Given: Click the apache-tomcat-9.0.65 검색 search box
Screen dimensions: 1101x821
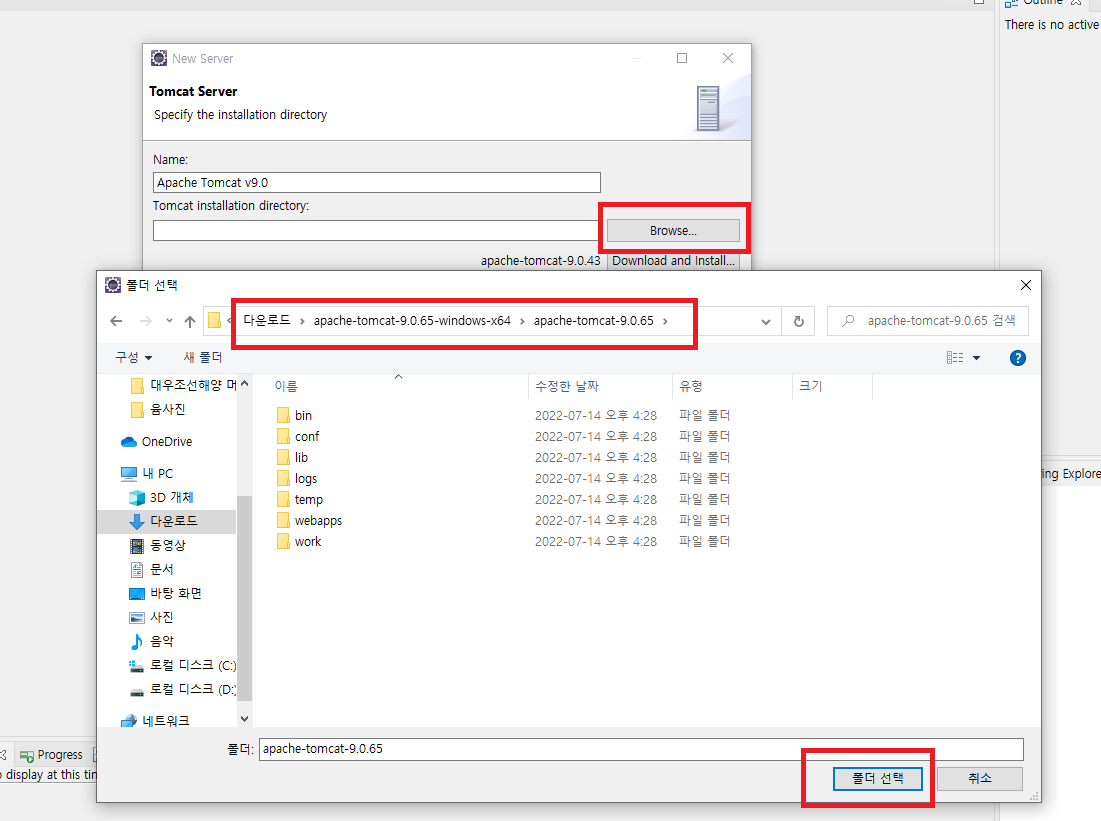Looking at the screenshot, I should (x=928, y=321).
